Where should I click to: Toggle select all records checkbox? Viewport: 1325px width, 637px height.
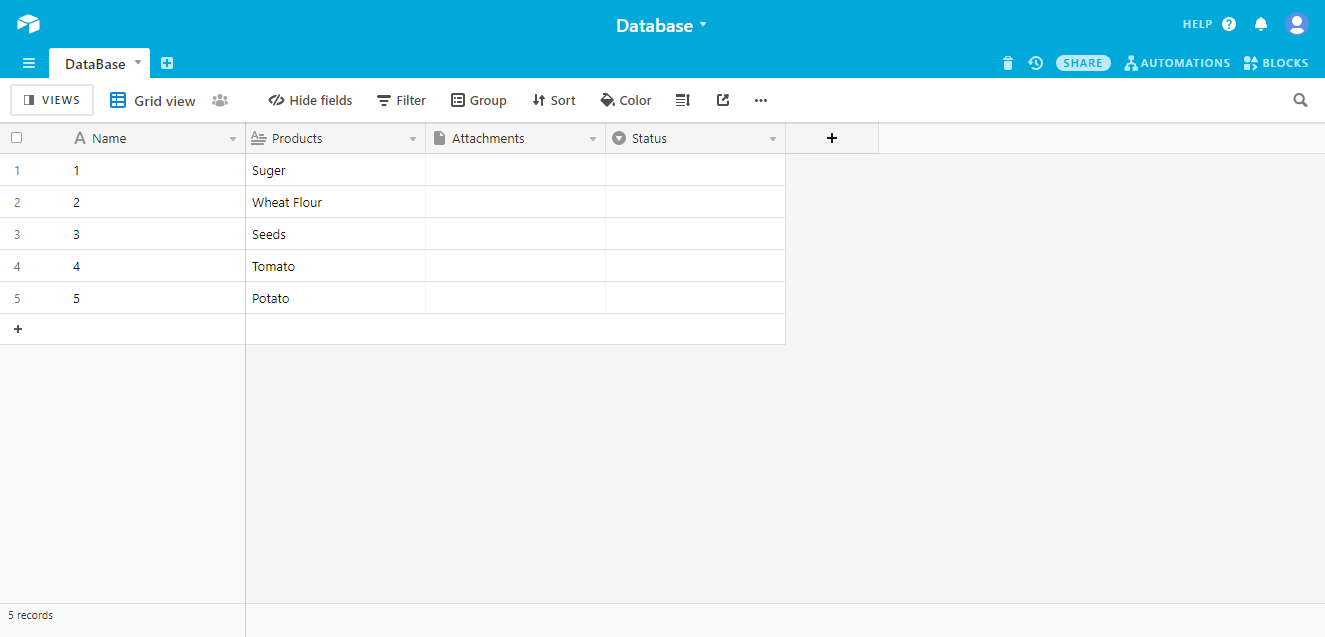[x=16, y=138]
